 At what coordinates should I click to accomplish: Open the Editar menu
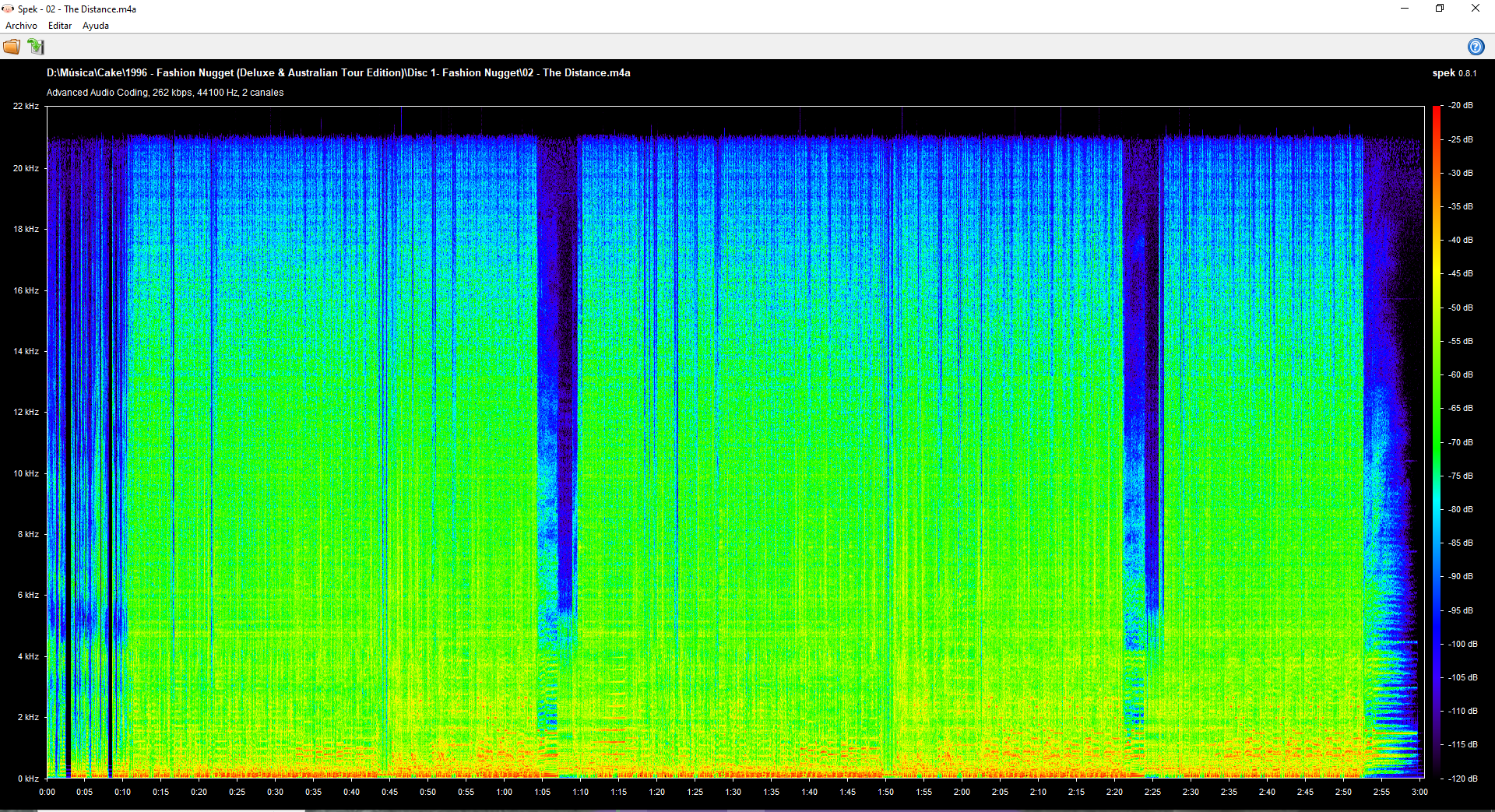60,26
